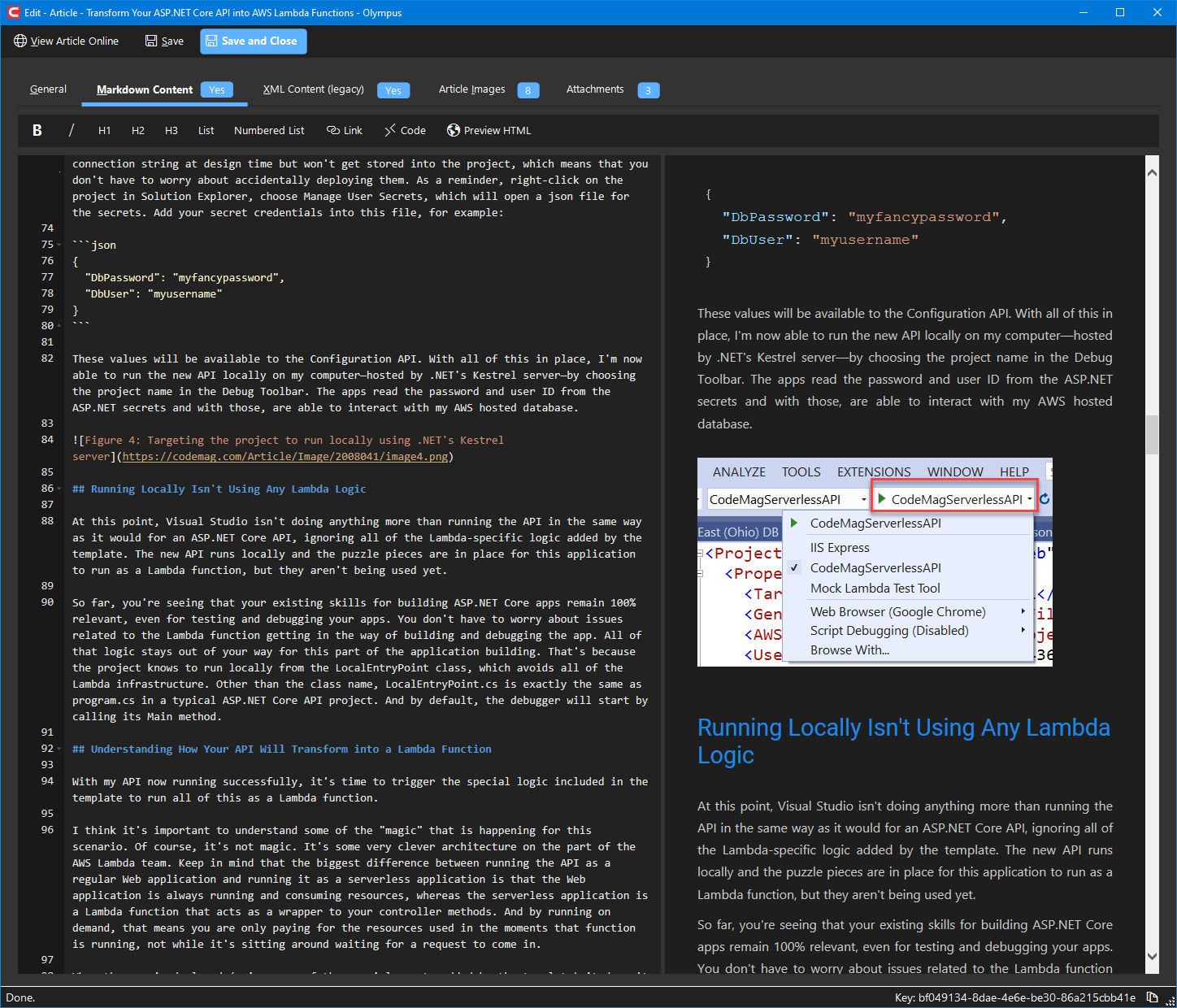Viewport: 1177px width, 1008px height.
Task: Apply H2 heading formatting
Action: [x=138, y=130]
